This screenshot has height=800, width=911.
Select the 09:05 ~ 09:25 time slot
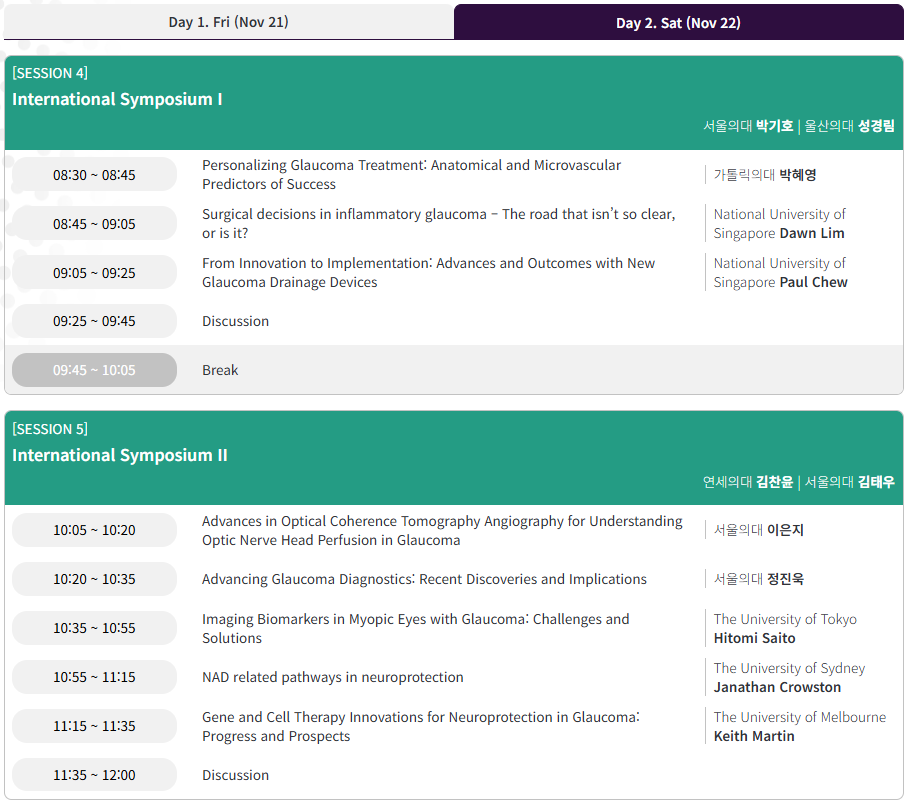tap(94, 273)
